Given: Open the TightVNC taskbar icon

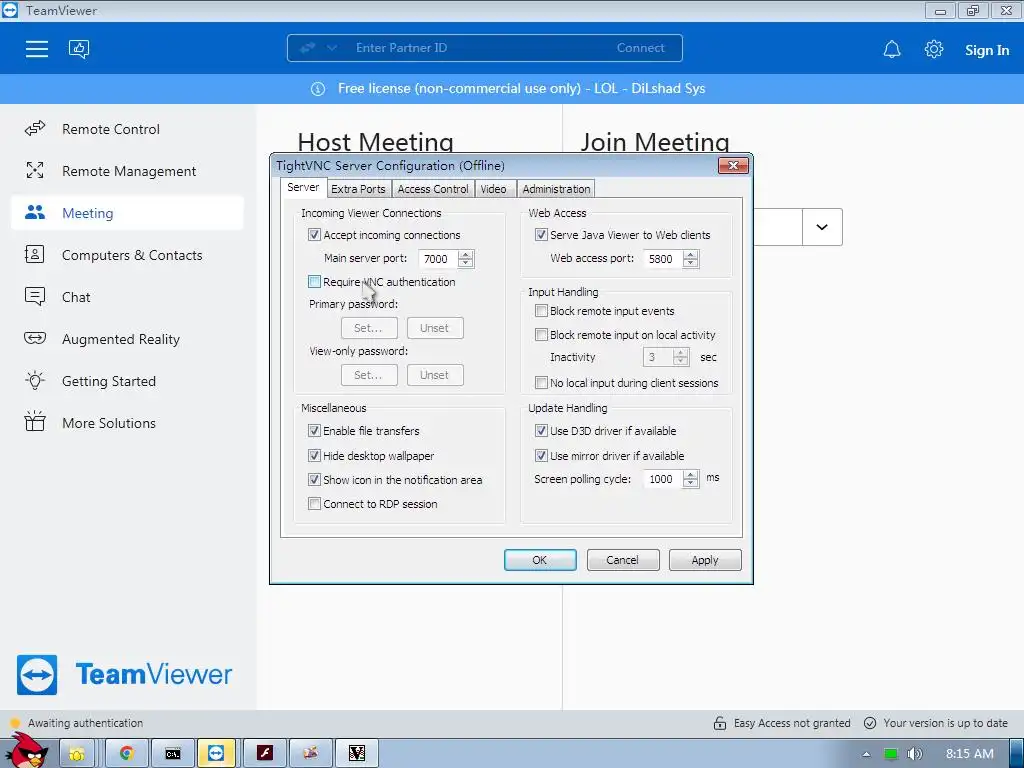Looking at the screenshot, I should 357,754.
